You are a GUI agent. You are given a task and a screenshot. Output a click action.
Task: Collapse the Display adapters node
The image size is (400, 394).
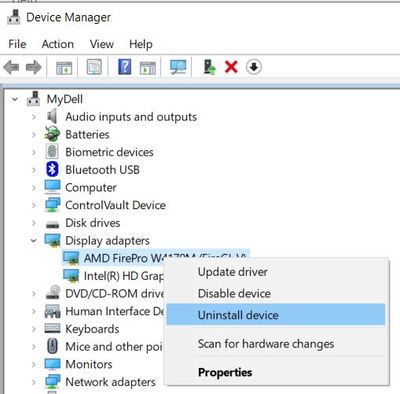pos(34,240)
